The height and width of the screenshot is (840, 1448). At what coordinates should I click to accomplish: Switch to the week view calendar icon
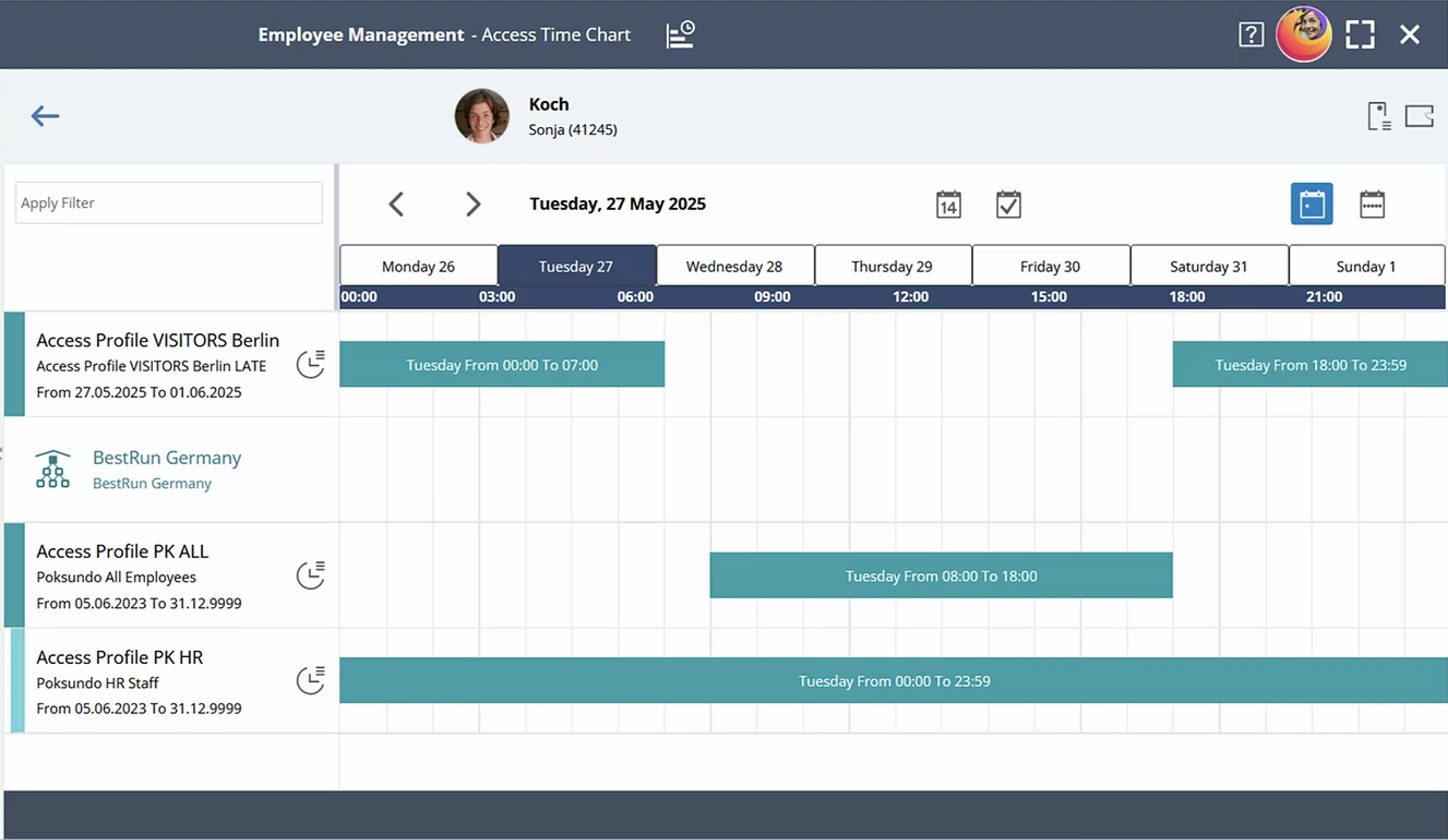click(1372, 204)
